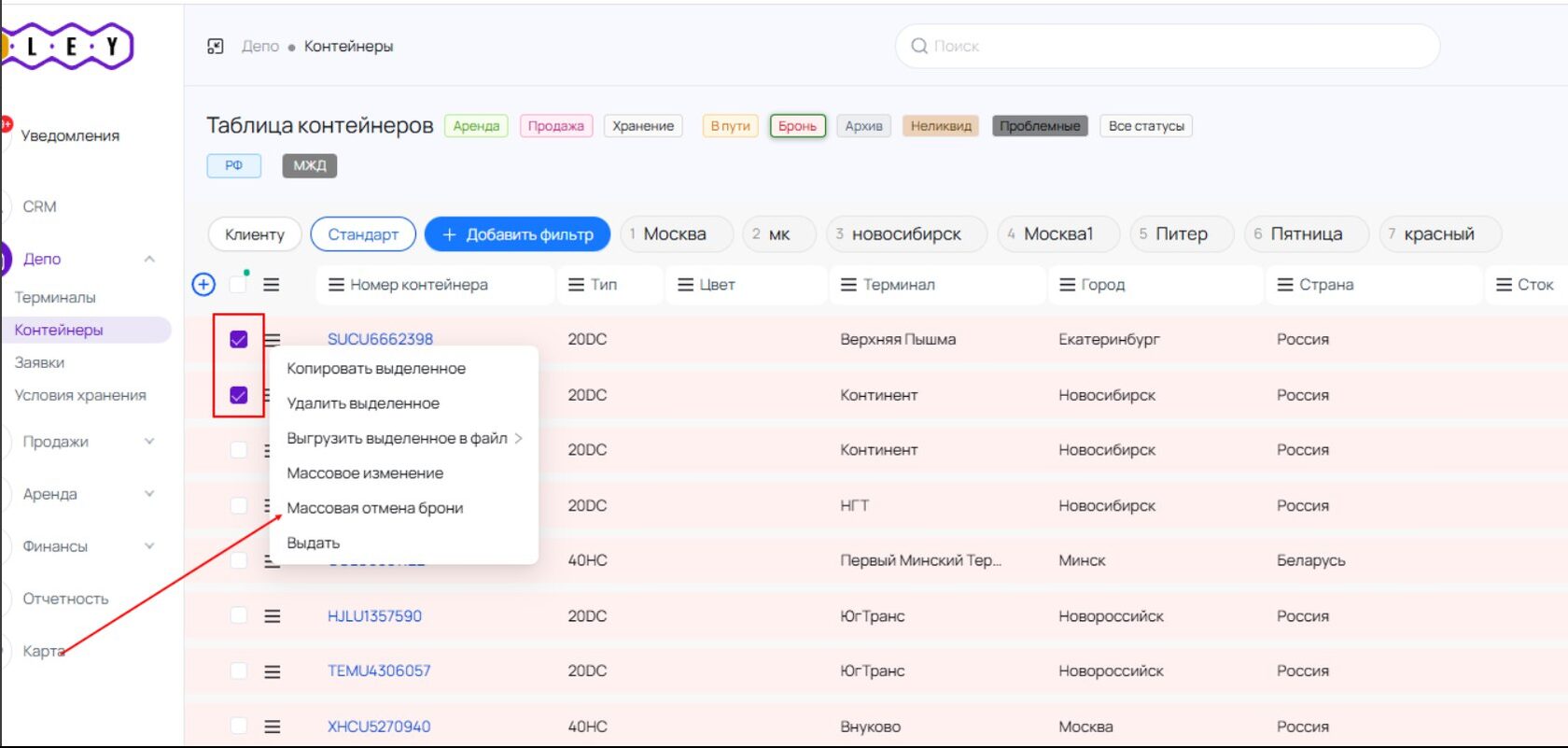Uncheck the checkbox for container SUCU6662398
This screenshot has width=1568, height=748.
pyautogui.click(x=239, y=339)
